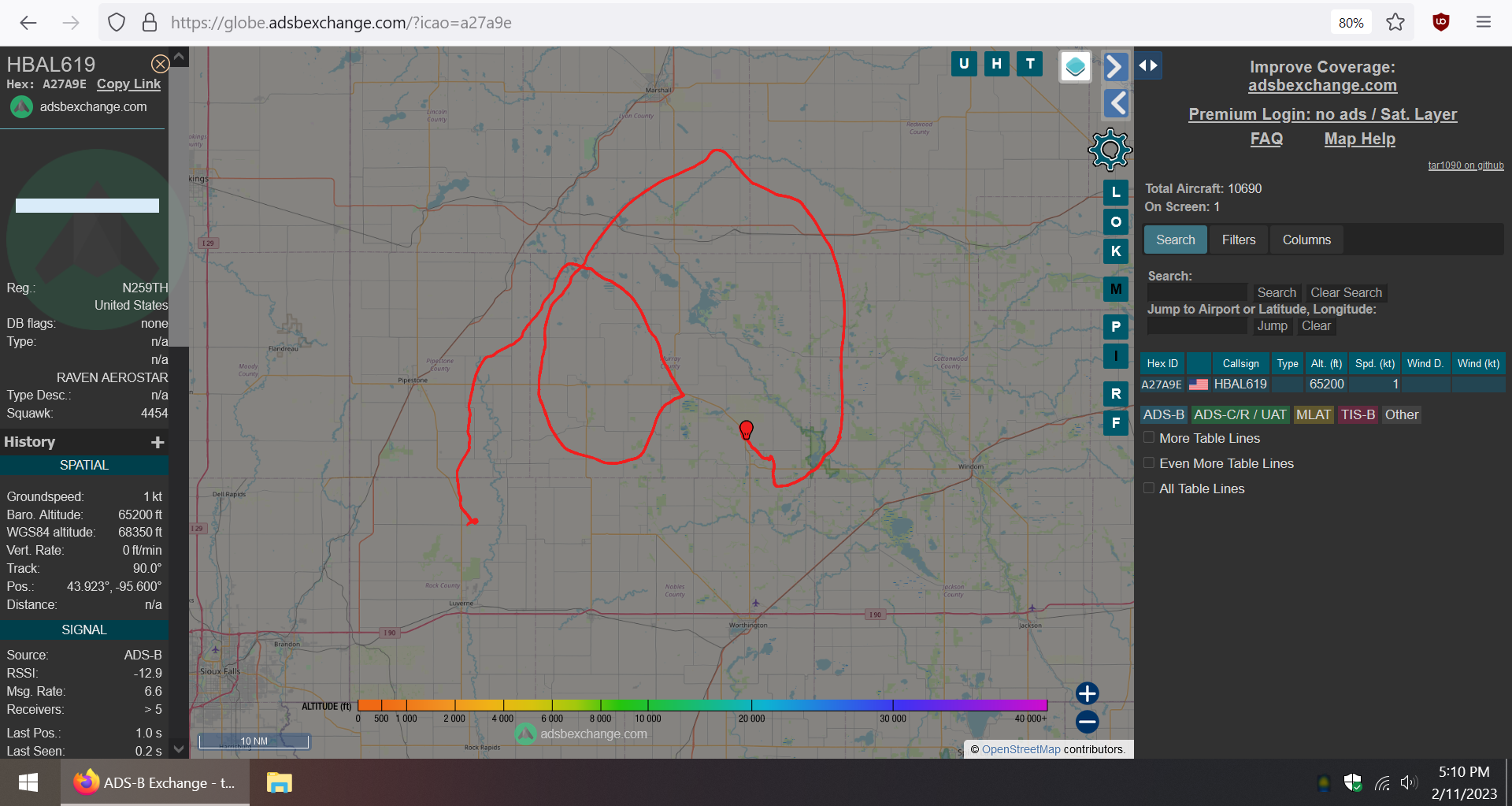Screen dimensions: 1512x806
Task: Click the TIS-B source legend
Action: pos(1358,415)
